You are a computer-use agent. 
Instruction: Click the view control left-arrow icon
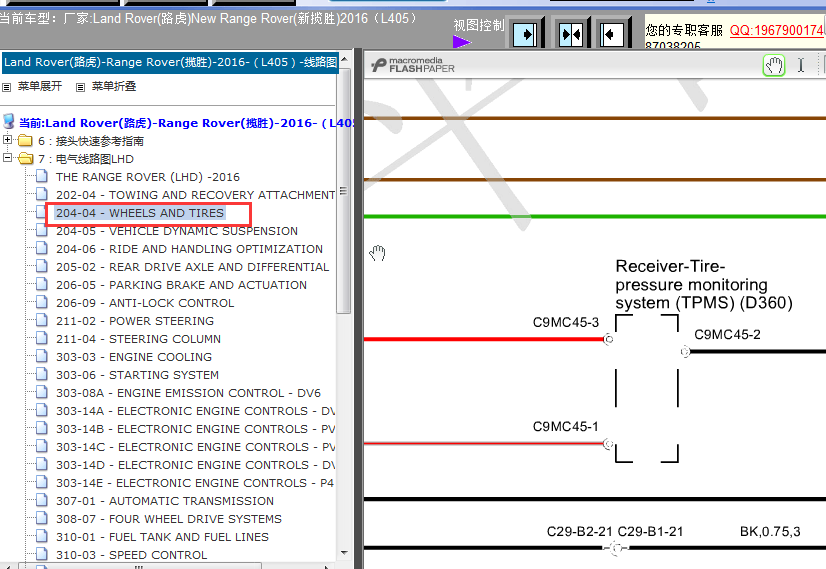(x=612, y=35)
